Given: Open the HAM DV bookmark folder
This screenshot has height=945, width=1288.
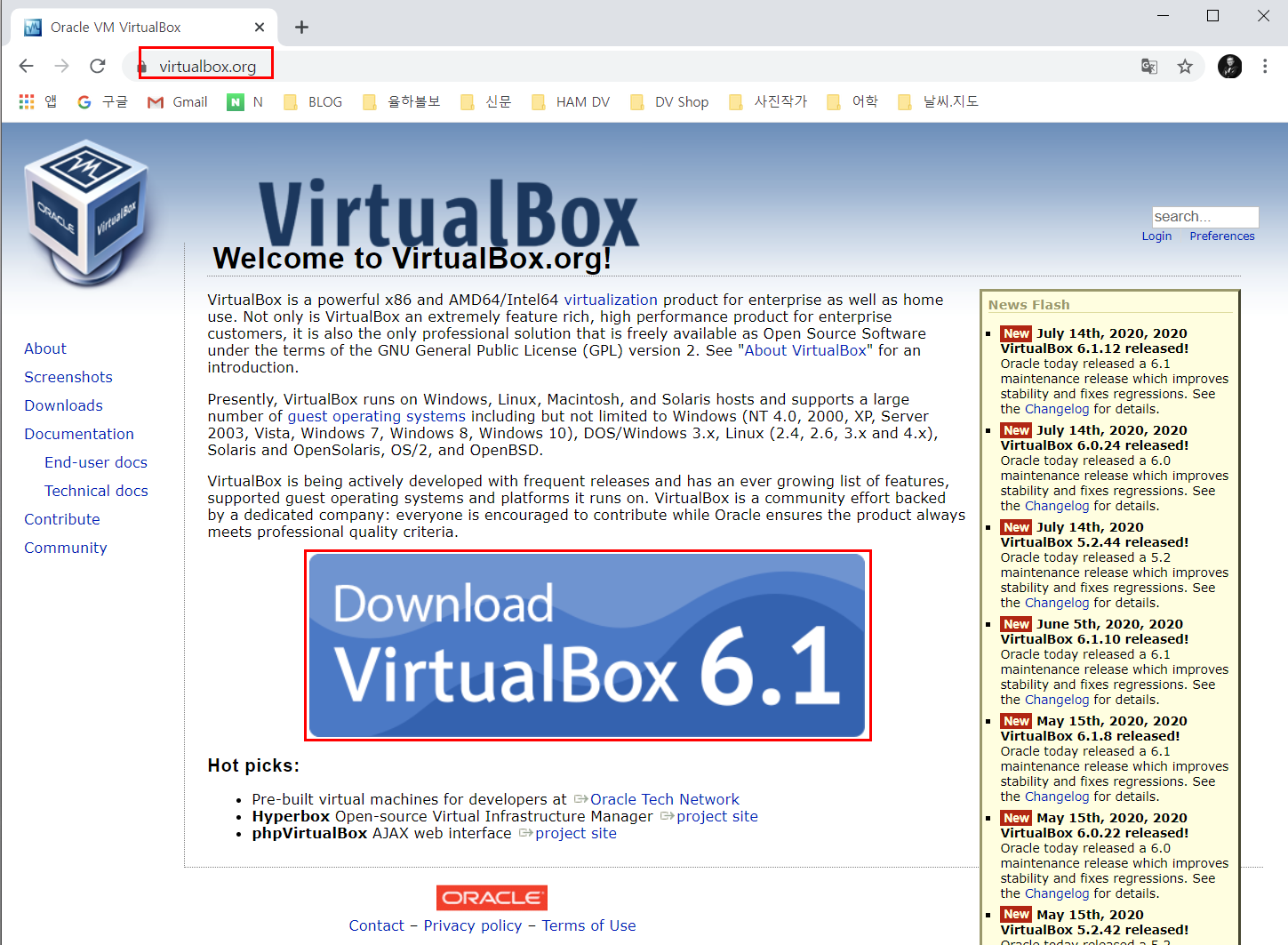Looking at the screenshot, I should [571, 101].
